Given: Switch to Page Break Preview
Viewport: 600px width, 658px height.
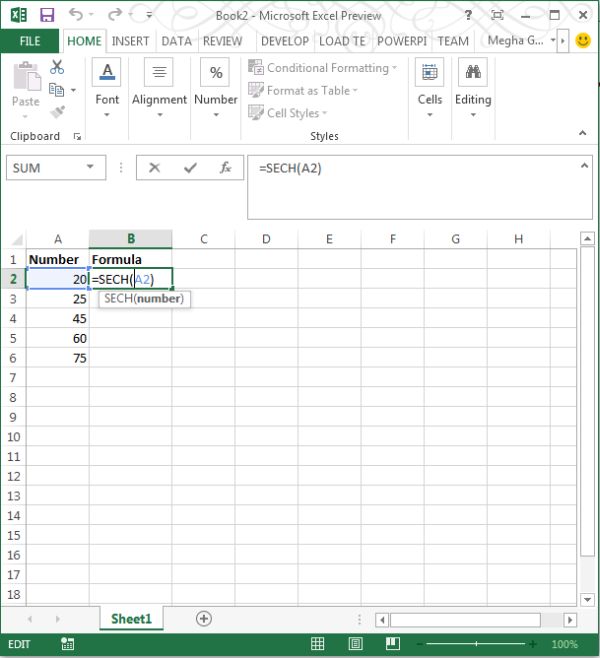Looking at the screenshot, I should (393, 644).
